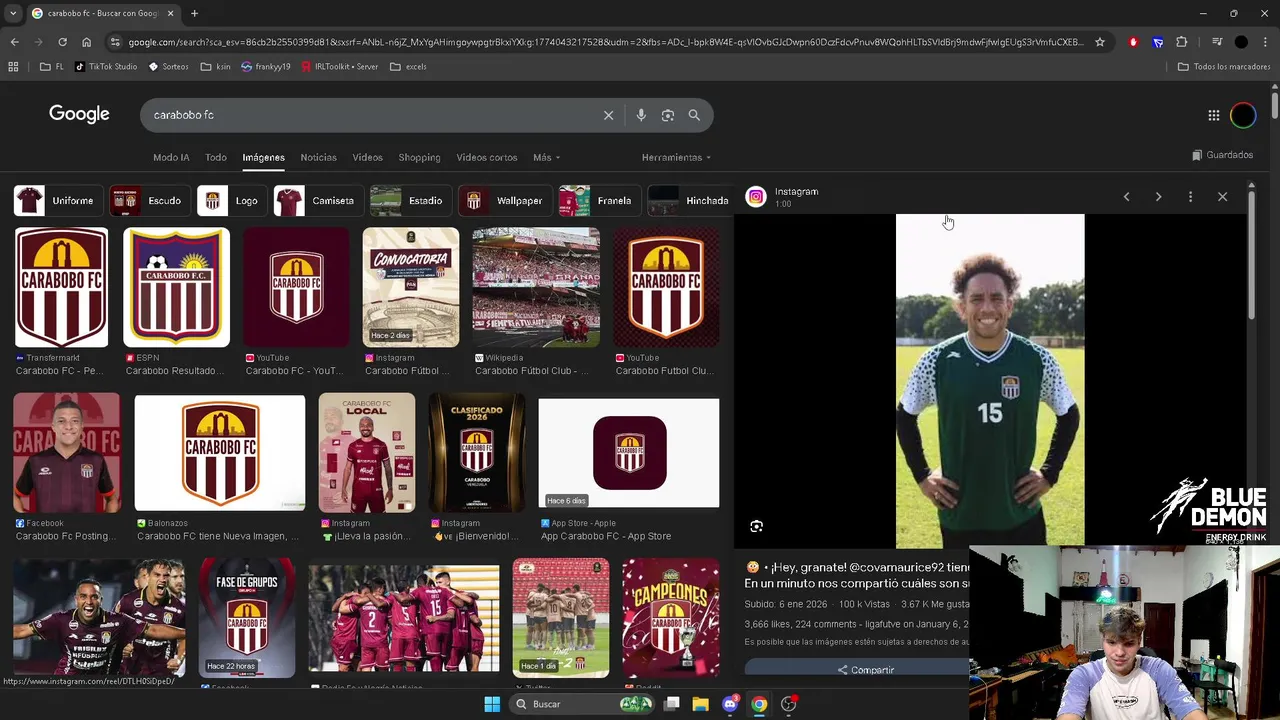This screenshot has height=720, width=1280.
Task: Open the Chrome apps grid in bookmarks bar
Action: tap(13, 67)
